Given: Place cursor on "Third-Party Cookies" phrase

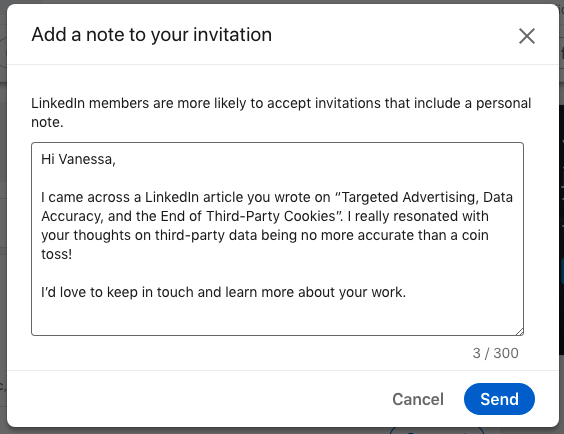Looking at the screenshot, I should pos(270,216).
